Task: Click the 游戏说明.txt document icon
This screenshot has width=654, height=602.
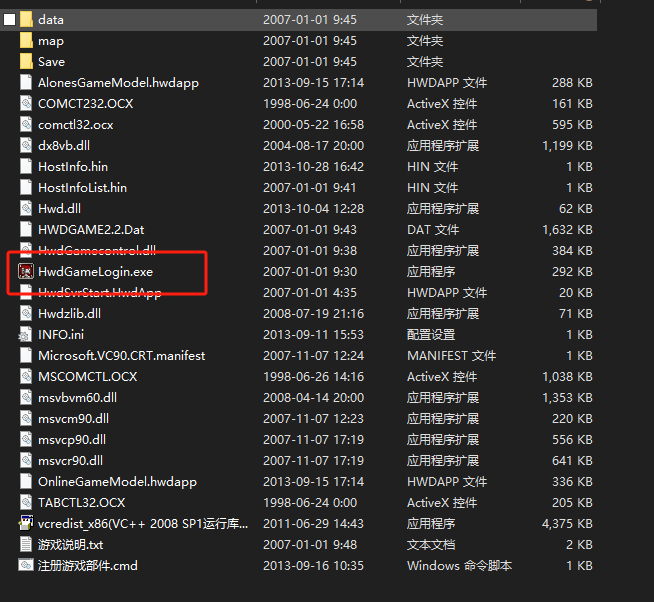Action: coord(26,544)
